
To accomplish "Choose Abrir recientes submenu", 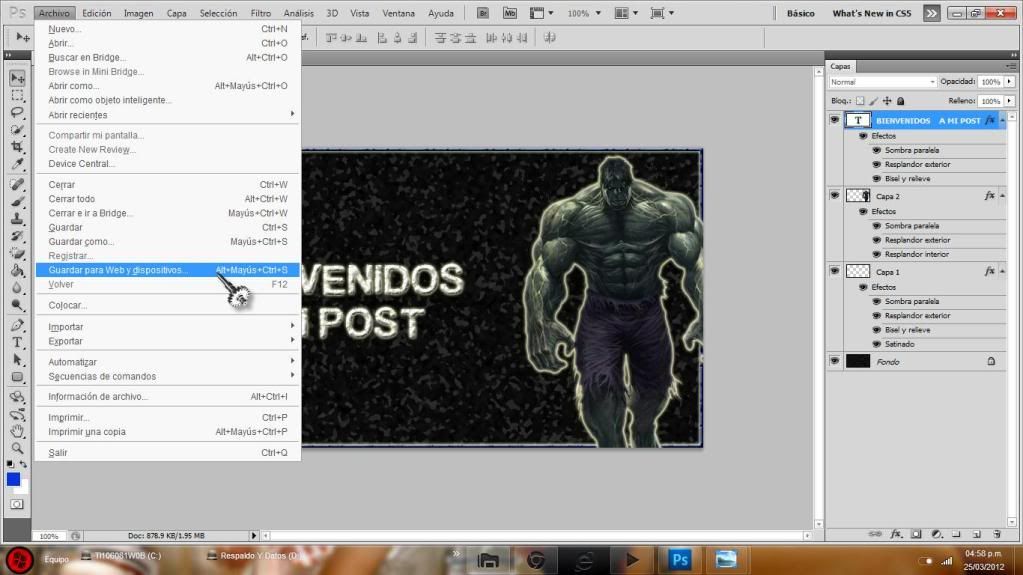I will point(168,115).
